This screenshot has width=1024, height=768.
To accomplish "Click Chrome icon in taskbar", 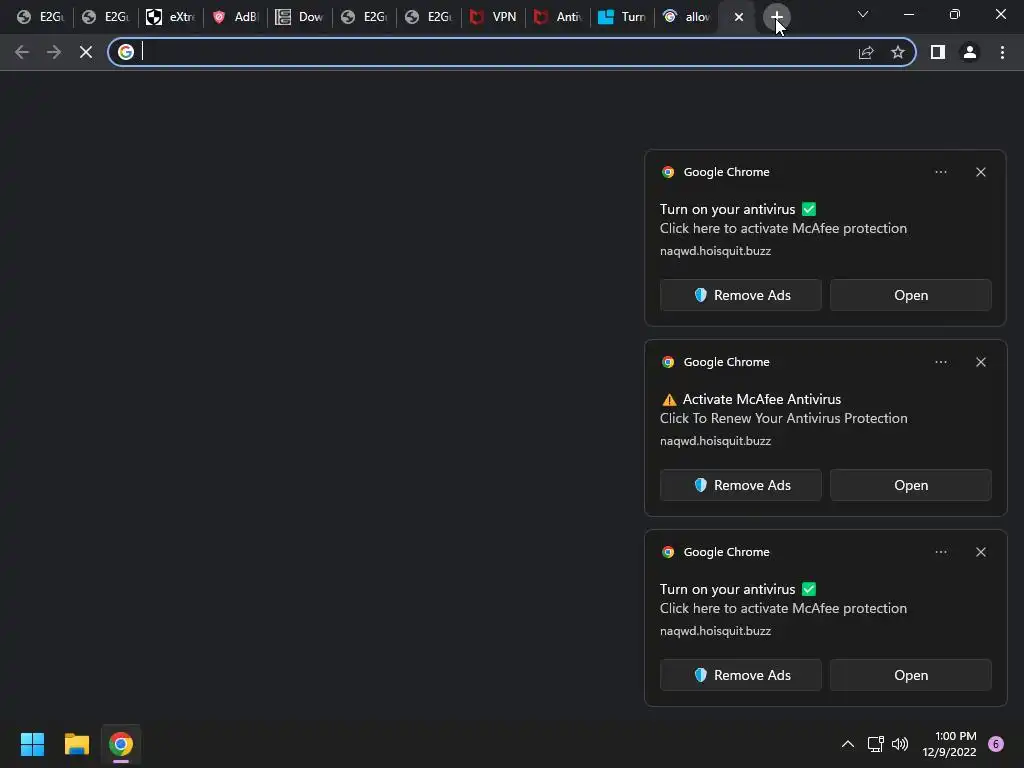I will pos(121,744).
